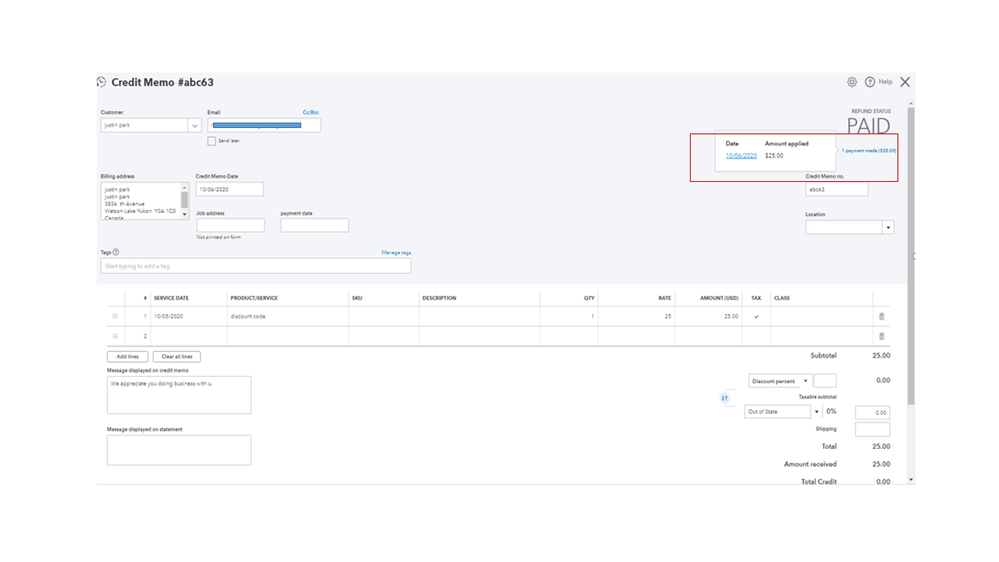Open the Manage tags link
Image resolution: width=999 pixels, height=562 pixels.
pyautogui.click(x=396, y=253)
